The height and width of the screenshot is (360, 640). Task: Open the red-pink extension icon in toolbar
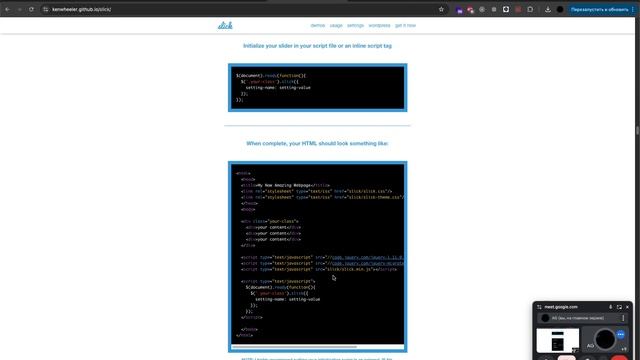point(471,9)
